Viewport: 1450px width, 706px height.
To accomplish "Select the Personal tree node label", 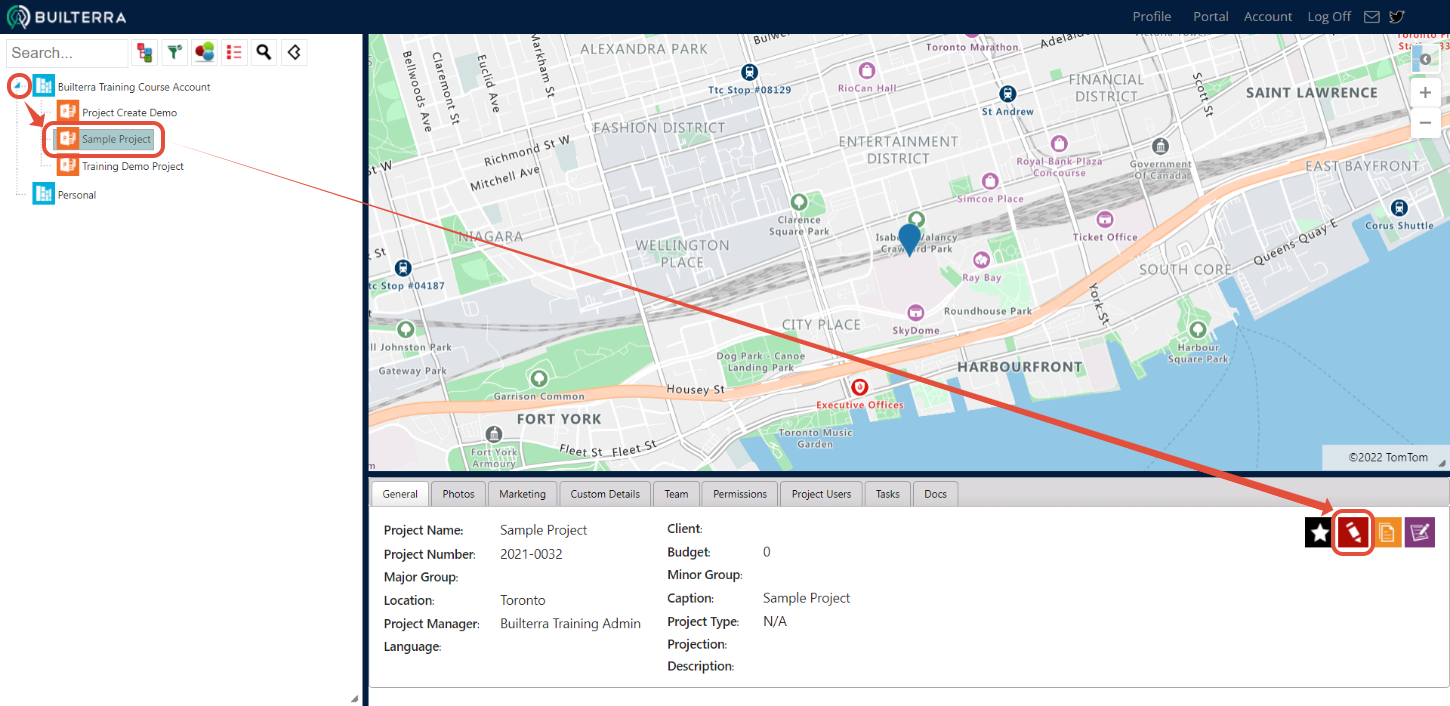I will 77,195.
